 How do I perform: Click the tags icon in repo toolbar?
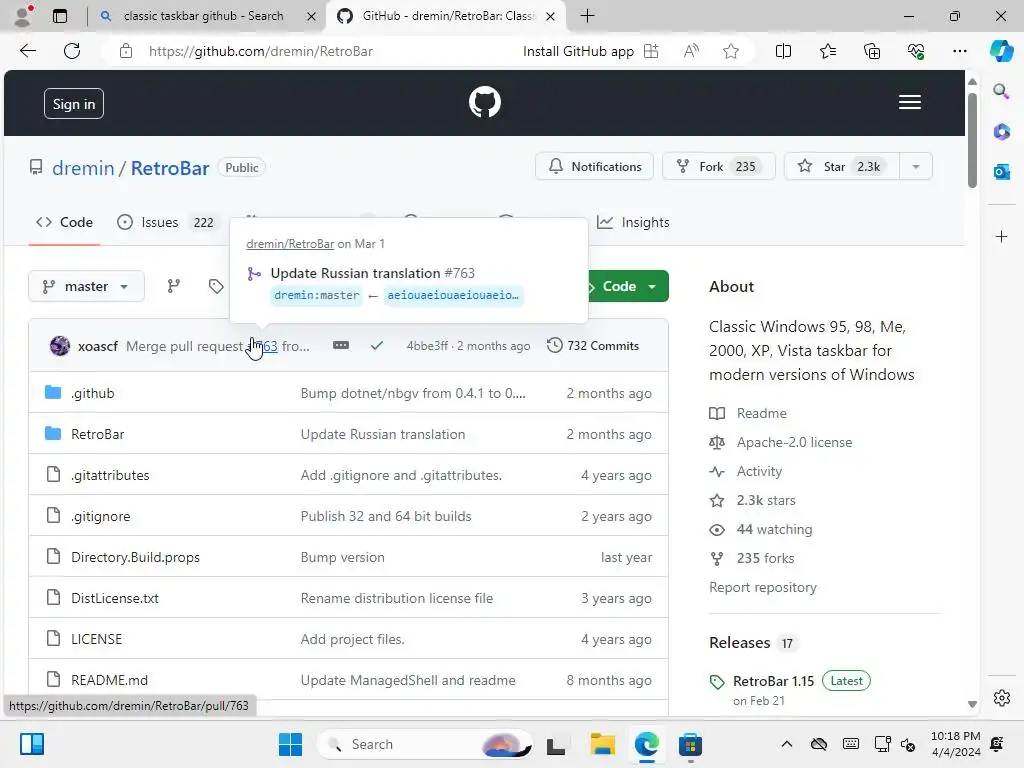216,286
